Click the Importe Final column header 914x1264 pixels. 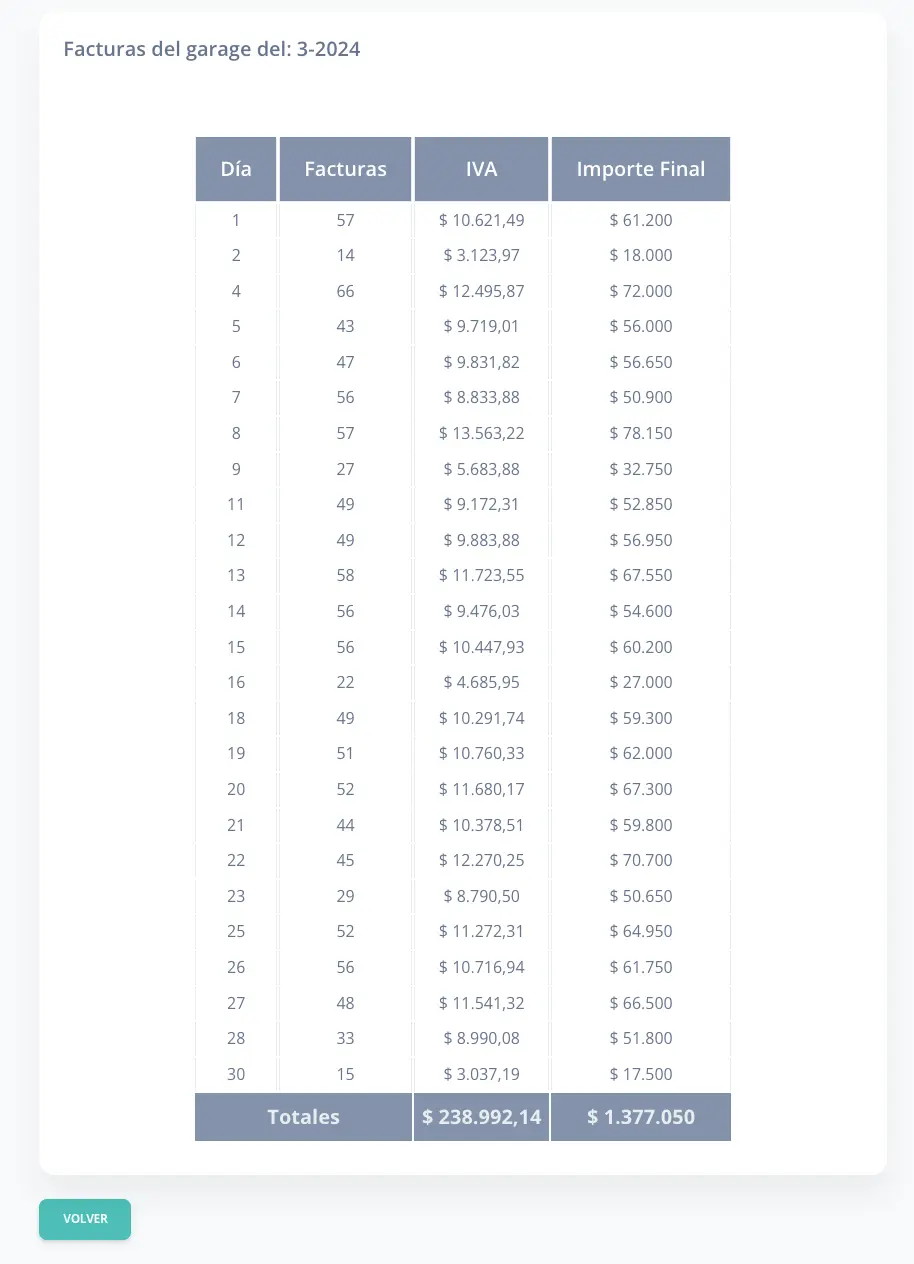[641, 169]
